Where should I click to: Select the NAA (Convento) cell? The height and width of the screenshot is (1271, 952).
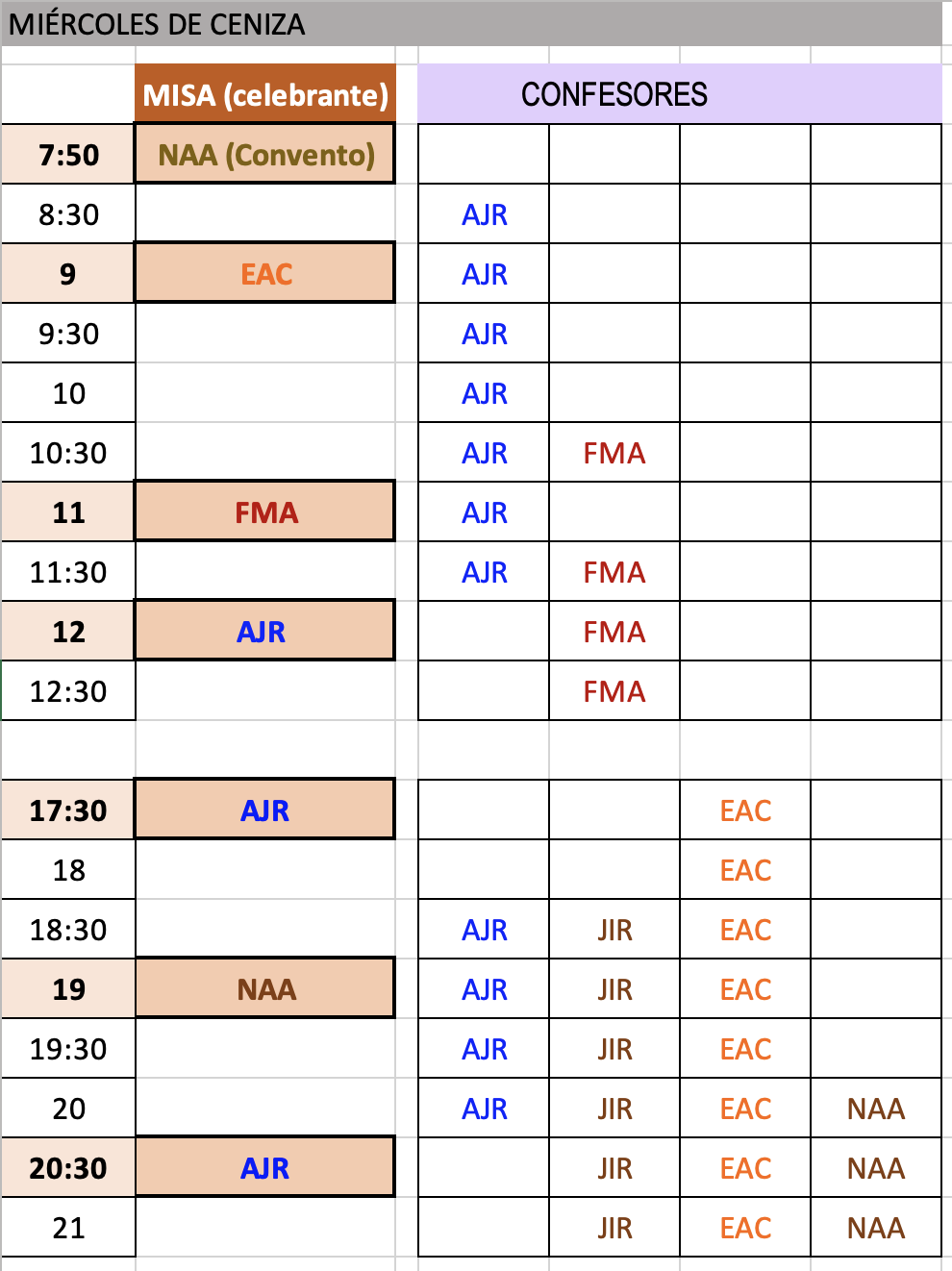pos(265,155)
